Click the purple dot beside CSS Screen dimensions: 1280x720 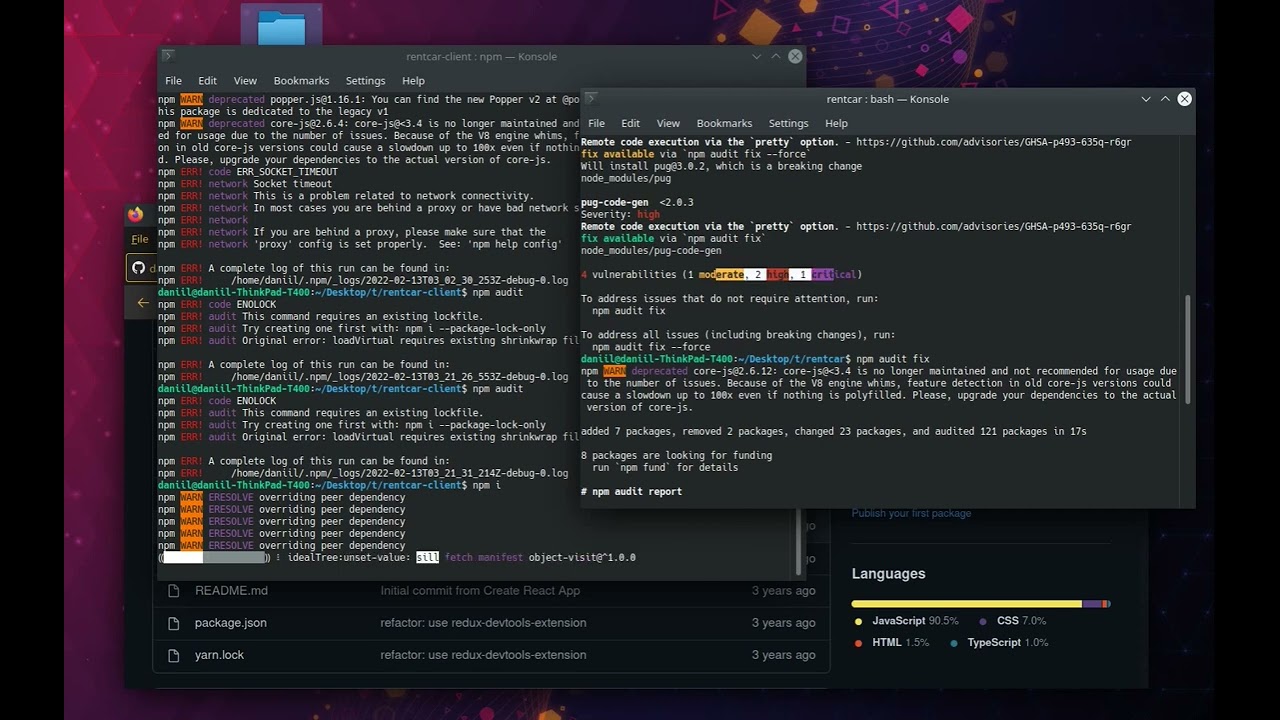tap(983, 621)
